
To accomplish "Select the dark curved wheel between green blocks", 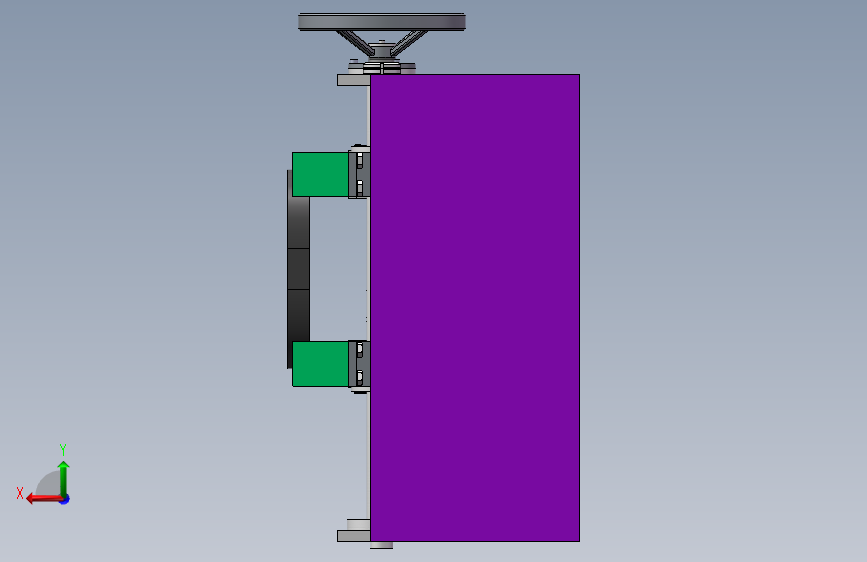I will (x=298, y=269).
